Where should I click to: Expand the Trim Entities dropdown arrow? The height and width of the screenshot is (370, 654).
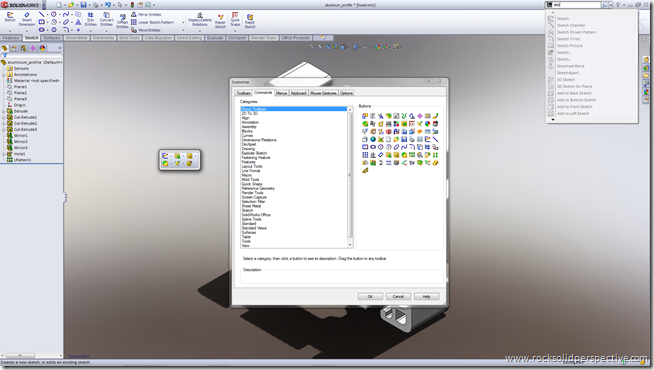click(x=91, y=31)
